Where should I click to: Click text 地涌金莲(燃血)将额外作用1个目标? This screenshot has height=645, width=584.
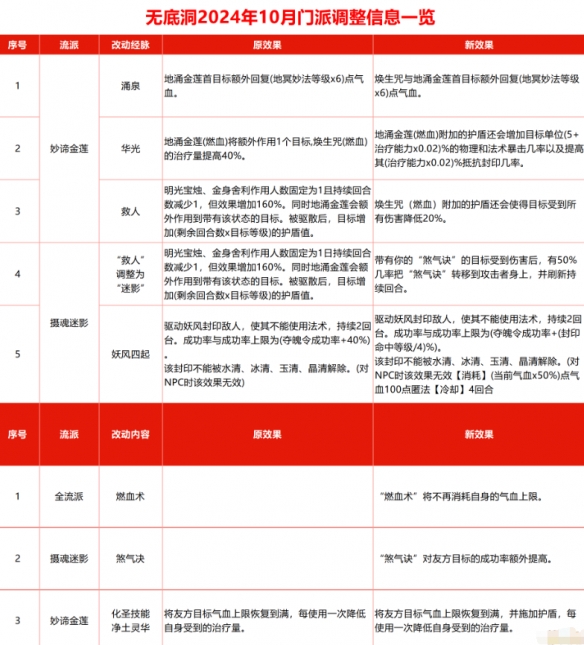pos(266,149)
